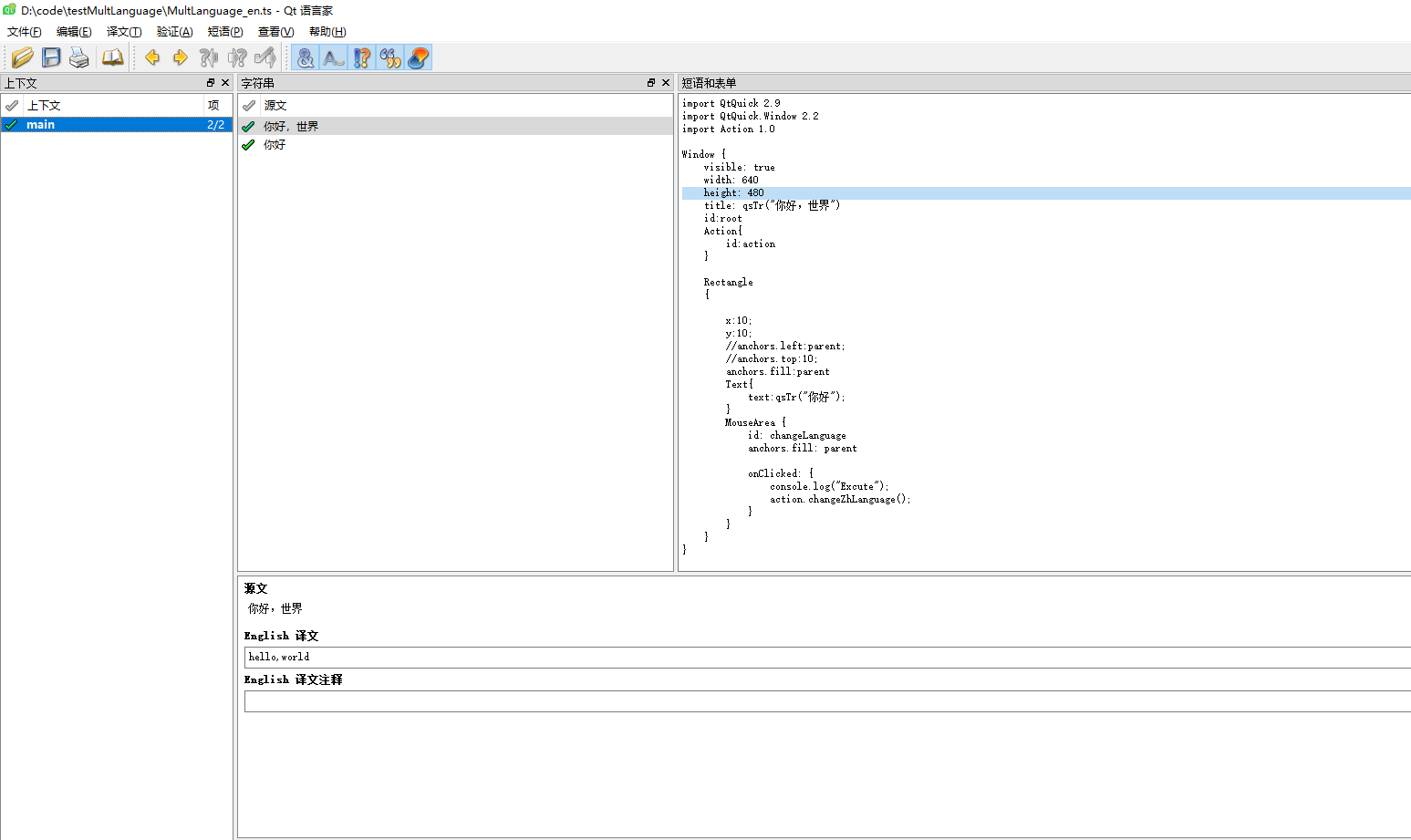Sort contexts by status checkmark header
The image size is (1411, 840).
[x=12, y=106]
